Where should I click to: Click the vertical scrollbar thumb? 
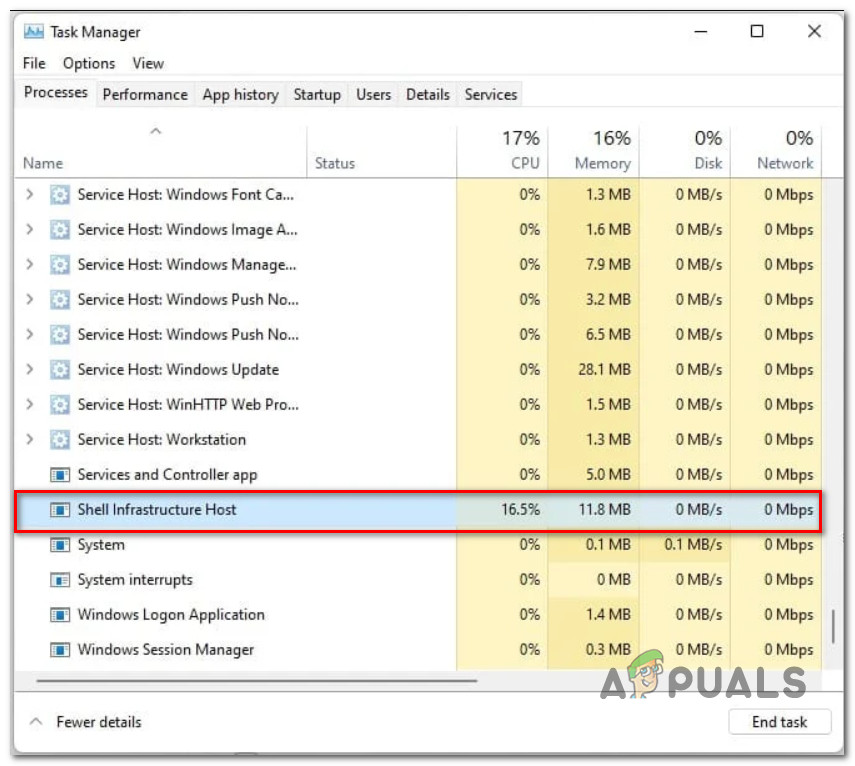(832, 626)
